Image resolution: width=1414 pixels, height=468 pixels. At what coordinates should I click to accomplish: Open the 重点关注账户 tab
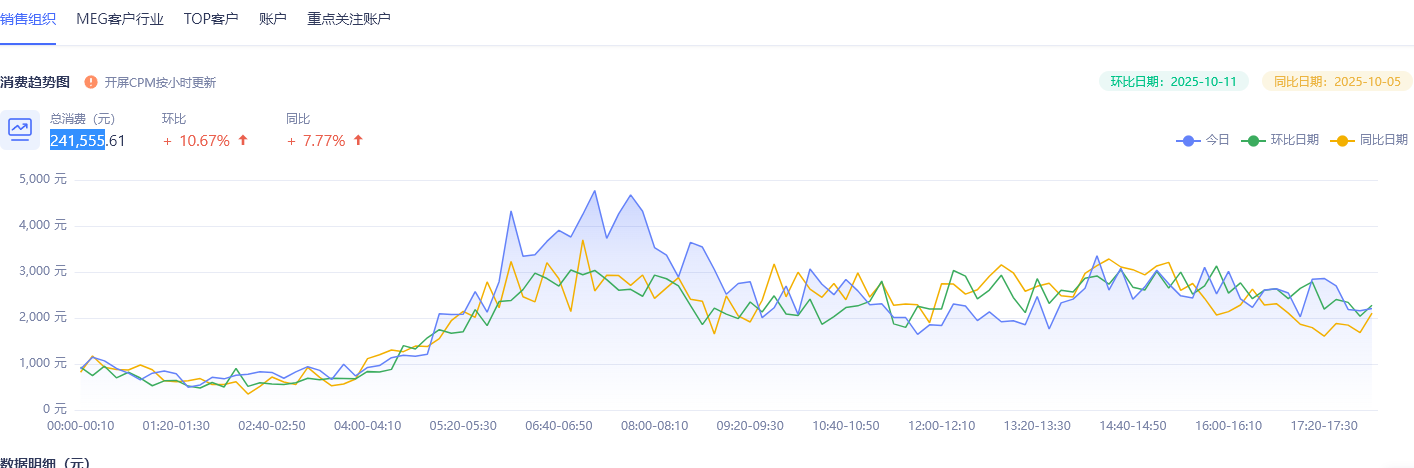point(349,19)
